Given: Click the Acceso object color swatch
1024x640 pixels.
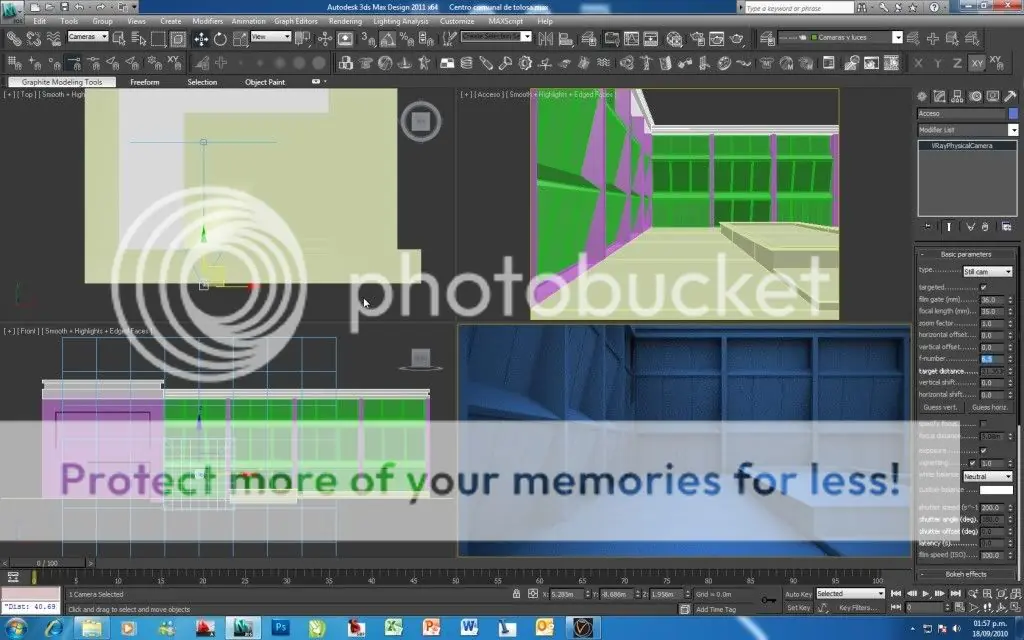Looking at the screenshot, I should point(1013,114).
